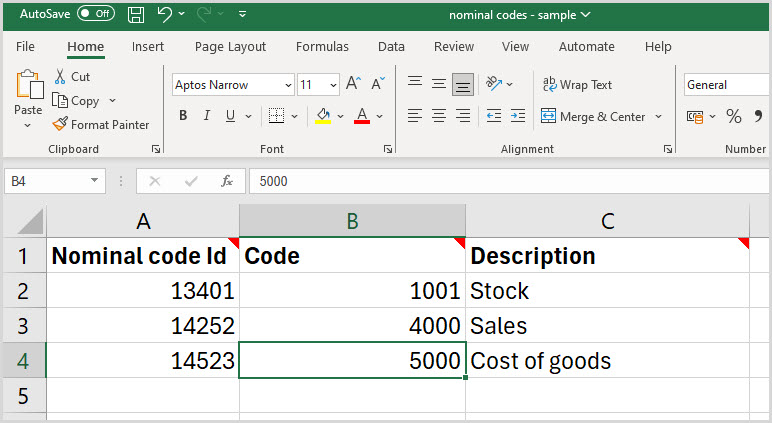Increase font size with the large A icon
The width and height of the screenshot is (772, 423).
353,83
